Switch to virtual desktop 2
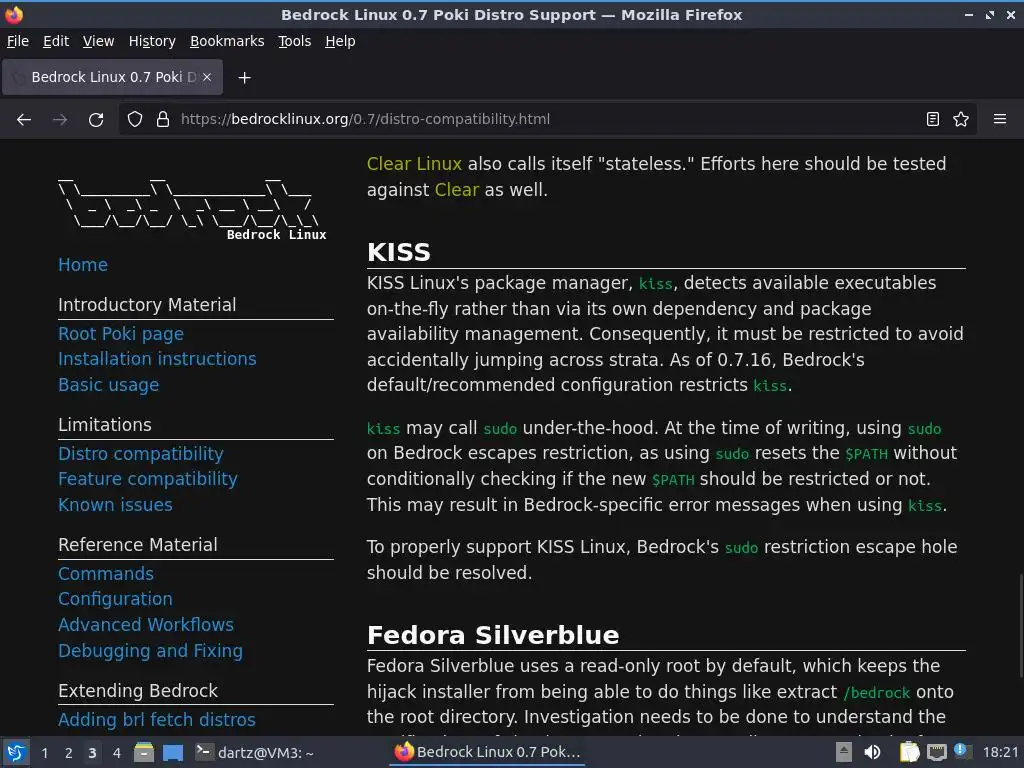The image size is (1024, 768). coord(68,753)
